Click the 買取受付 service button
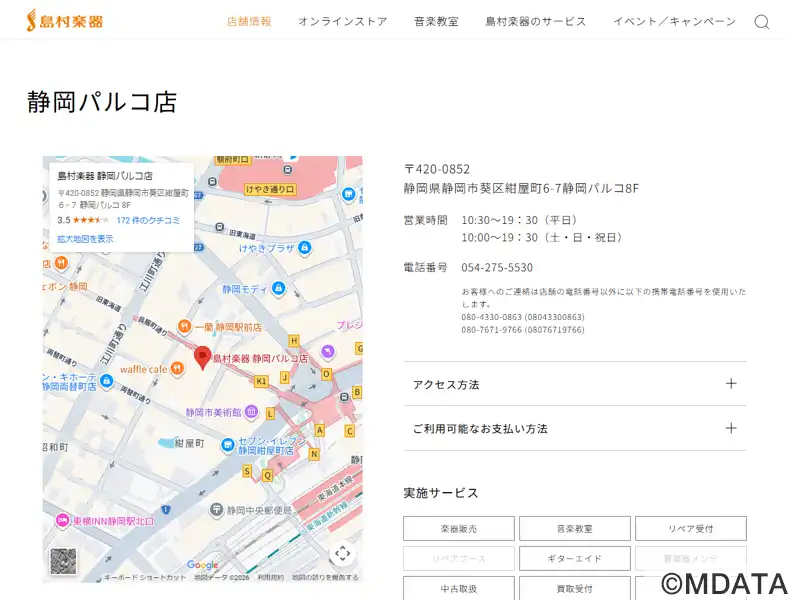Viewport: 800px width, 600px height. pyautogui.click(x=574, y=588)
